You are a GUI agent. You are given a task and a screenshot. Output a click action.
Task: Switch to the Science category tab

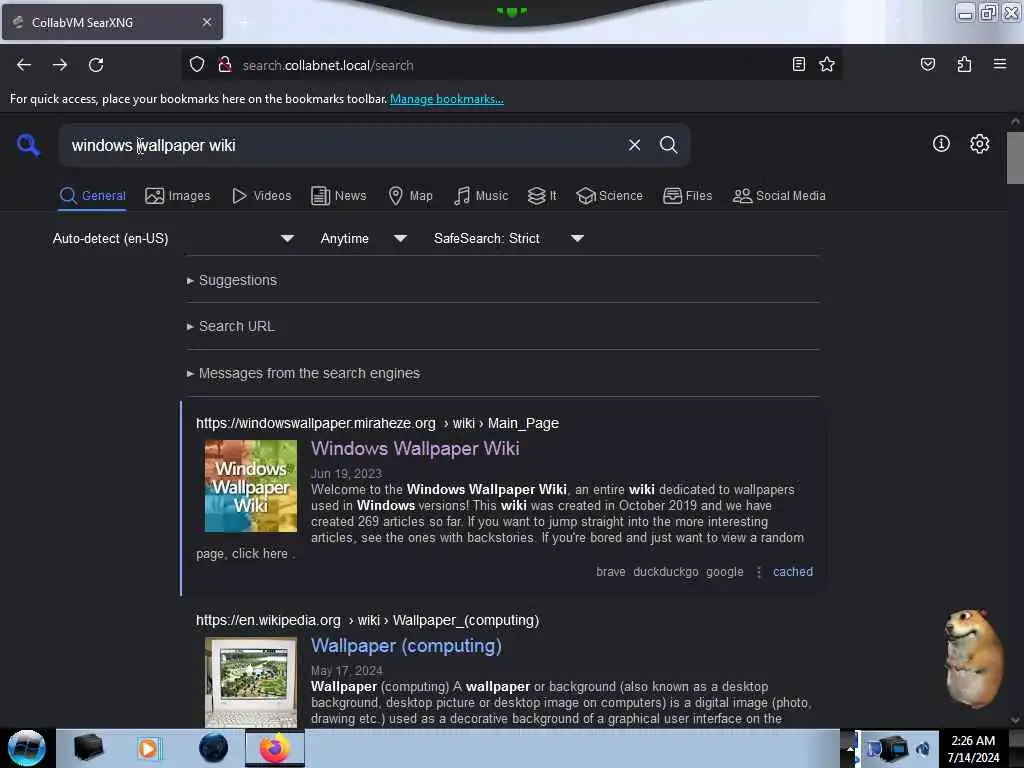[609, 196]
